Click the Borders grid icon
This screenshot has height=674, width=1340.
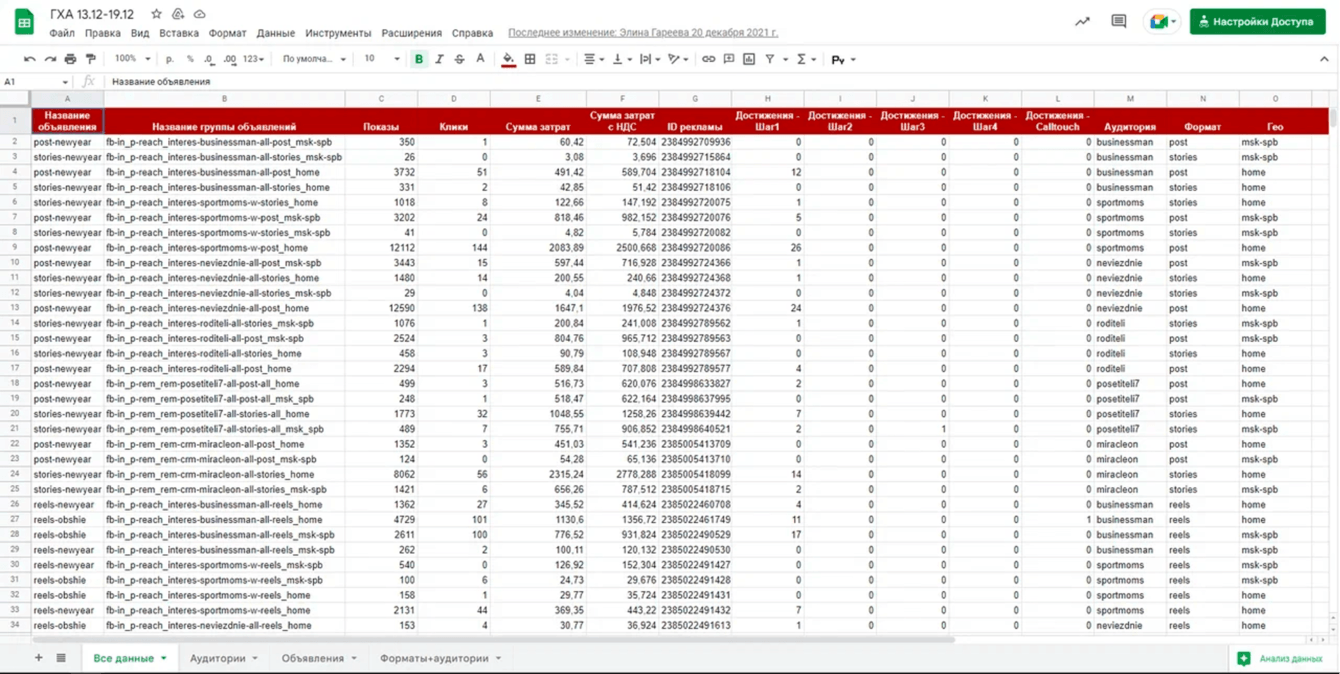pyautogui.click(x=530, y=59)
